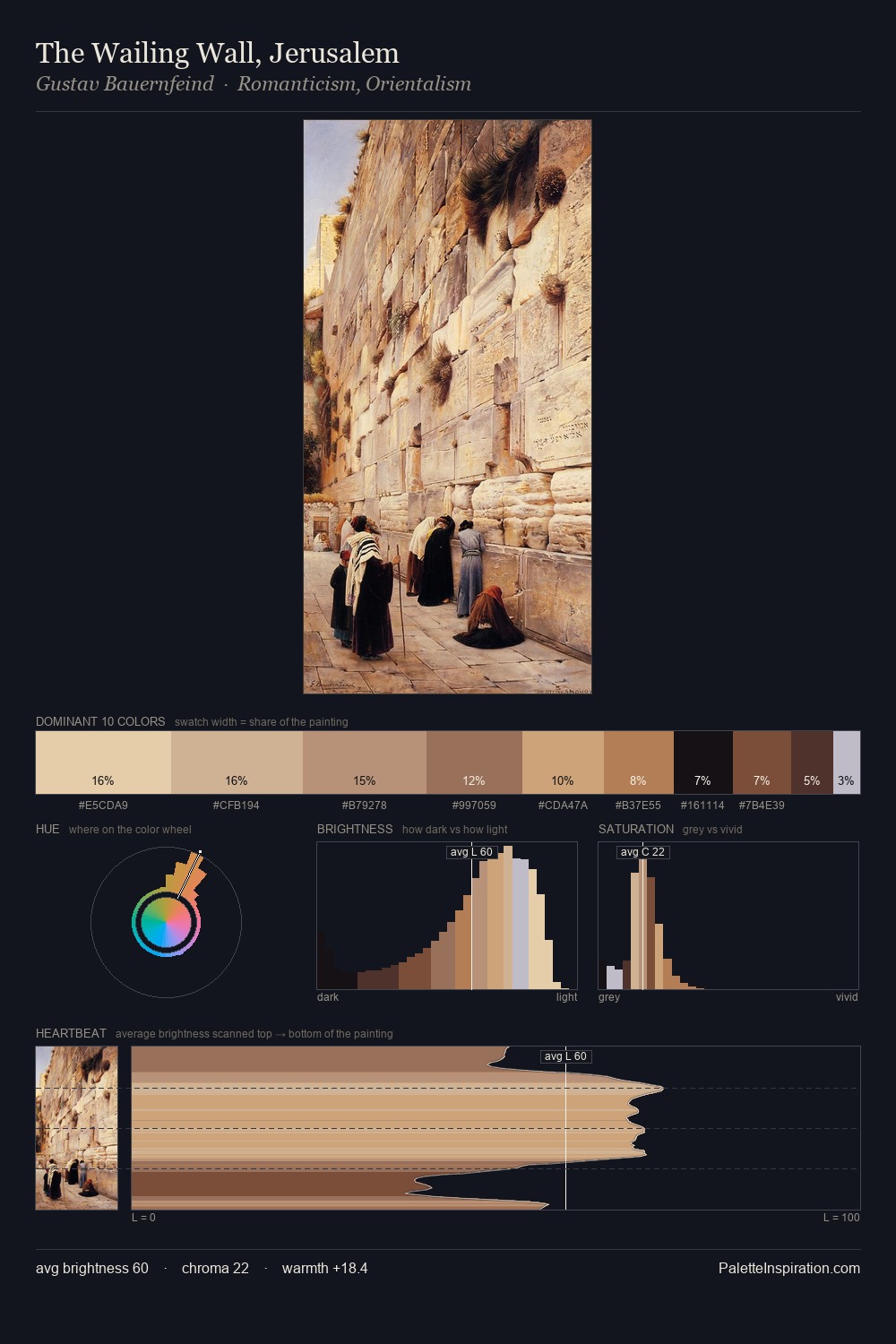Click the '#161114' hex code label
Viewport: 896px width, 1344px height.
(702, 806)
